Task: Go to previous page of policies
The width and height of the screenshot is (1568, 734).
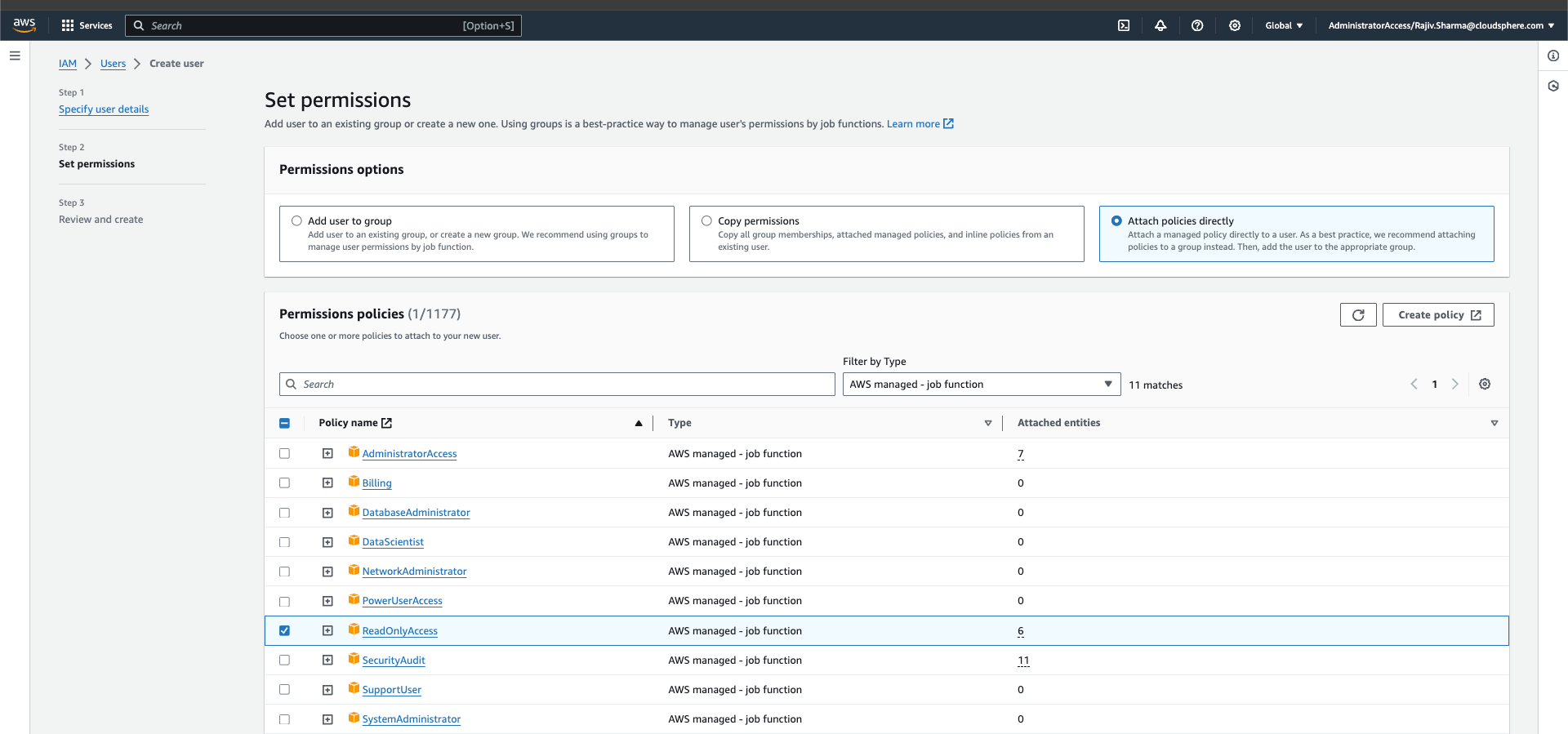Action: tap(1414, 384)
